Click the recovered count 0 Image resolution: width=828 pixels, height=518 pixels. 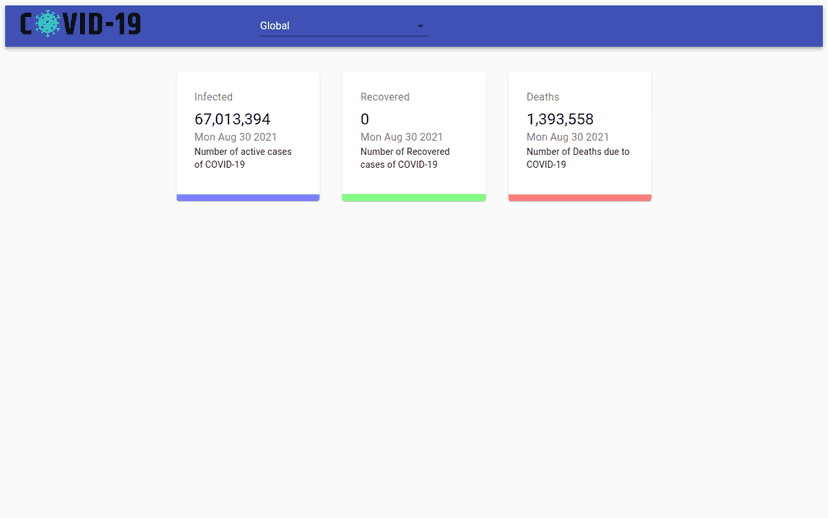pos(364,119)
